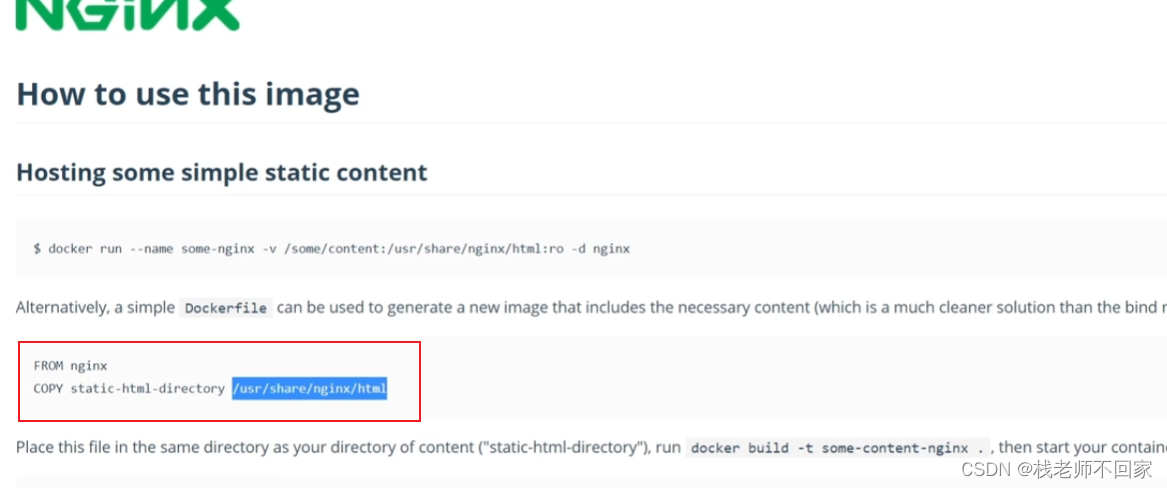Click the "How to use this image" heading

pyautogui.click(x=188, y=94)
